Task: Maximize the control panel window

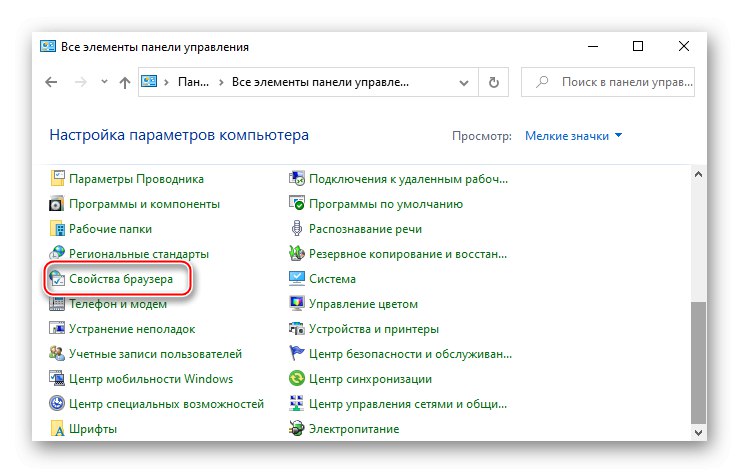Action: (x=638, y=46)
